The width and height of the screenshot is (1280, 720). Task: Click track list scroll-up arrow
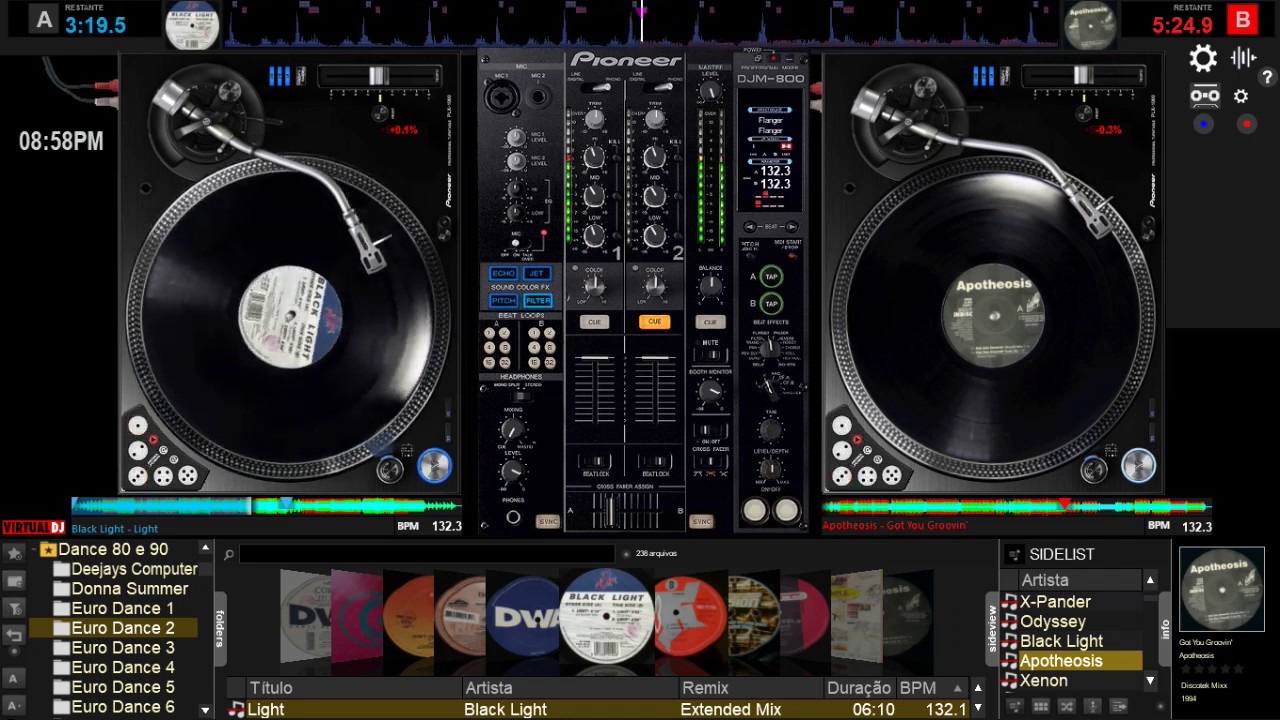tap(978, 688)
